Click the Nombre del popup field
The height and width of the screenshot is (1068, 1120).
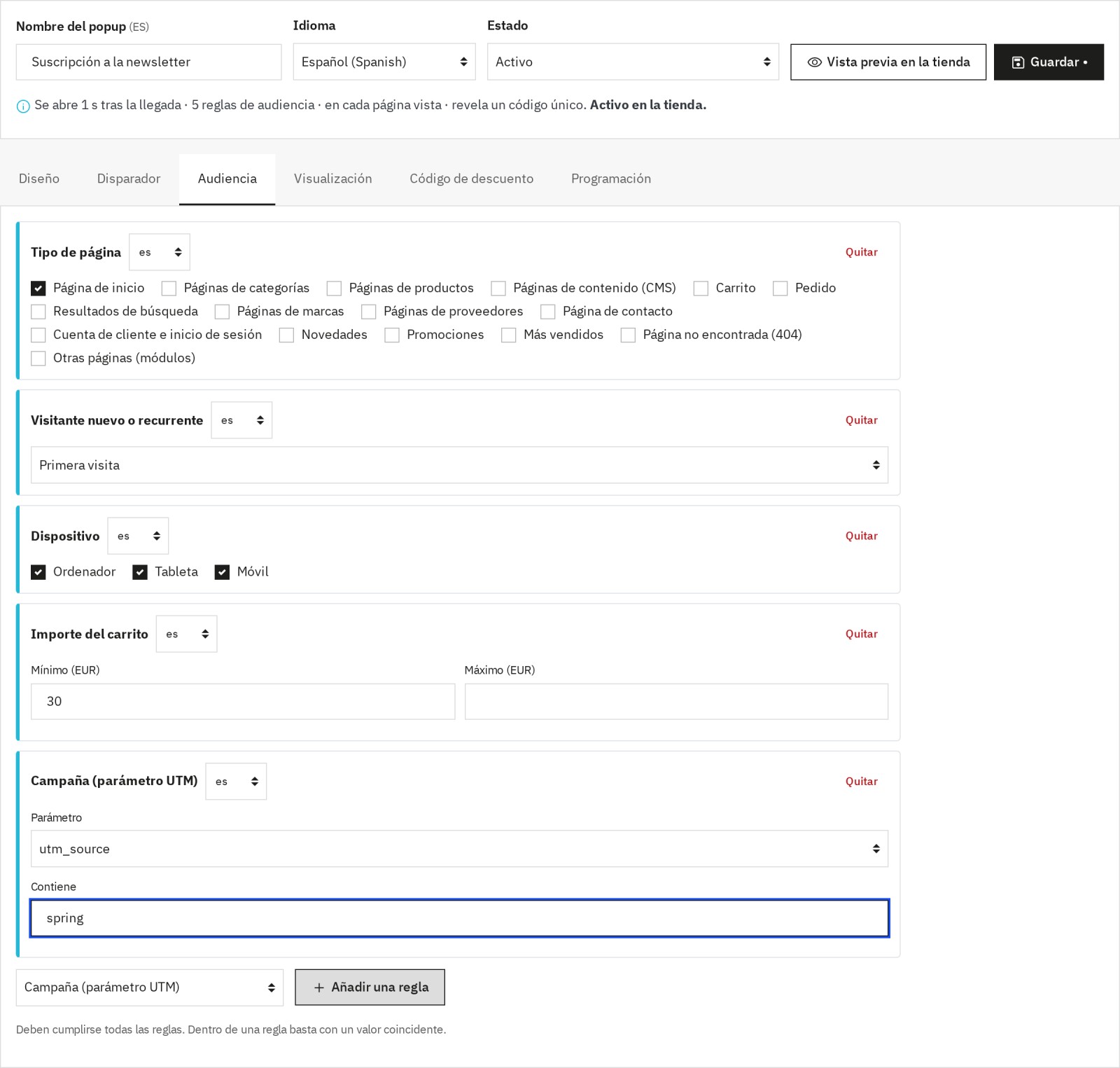pos(149,62)
